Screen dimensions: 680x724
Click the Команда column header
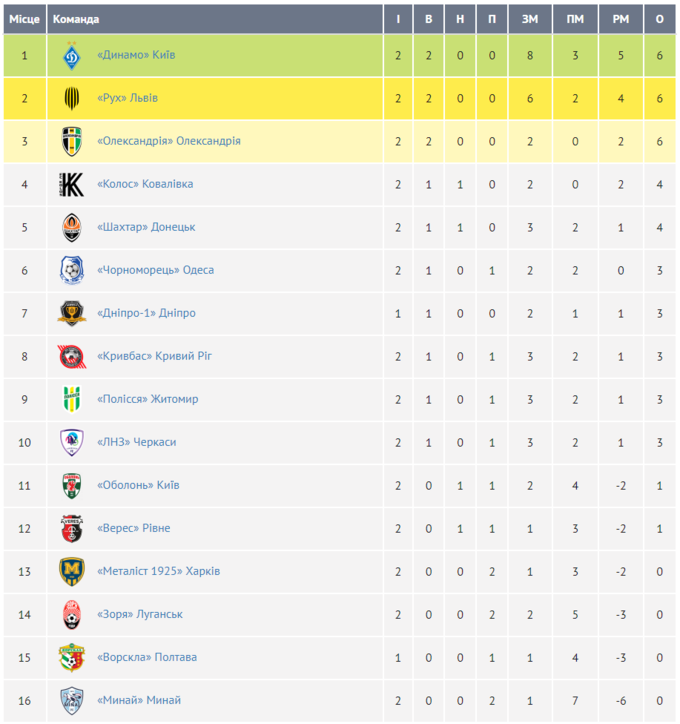click(76, 19)
